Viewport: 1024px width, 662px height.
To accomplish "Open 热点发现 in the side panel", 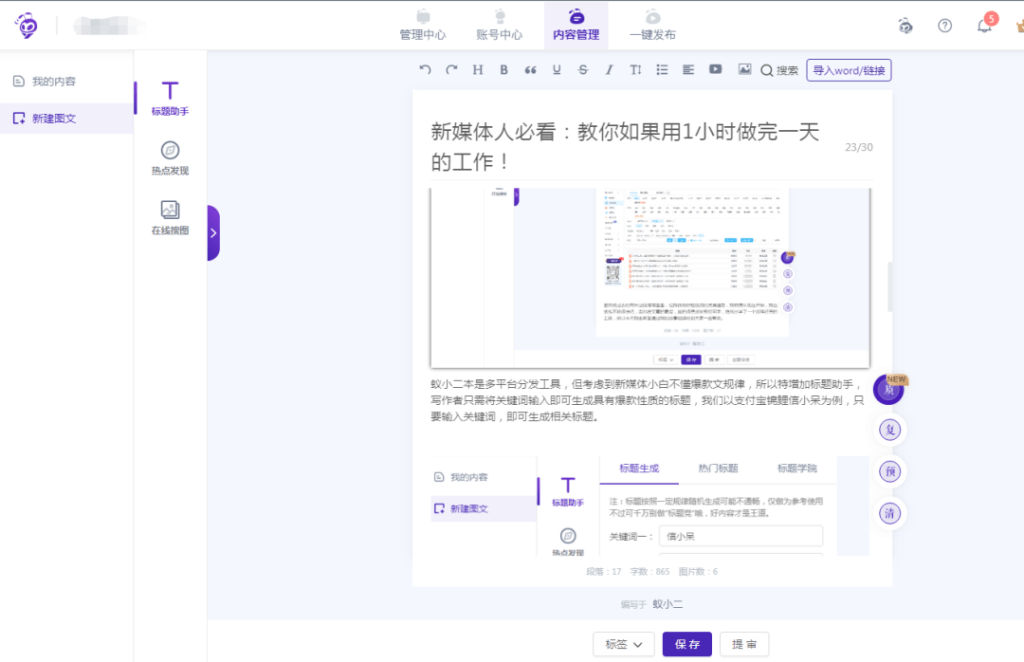I will (x=170, y=158).
